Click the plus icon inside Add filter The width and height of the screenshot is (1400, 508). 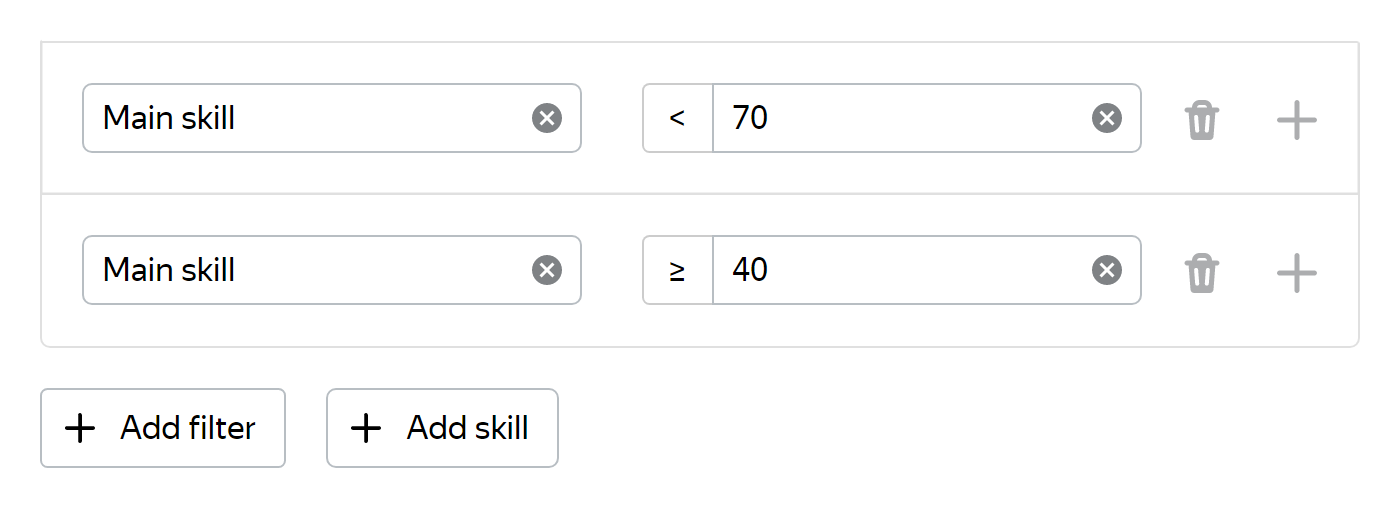pos(80,429)
